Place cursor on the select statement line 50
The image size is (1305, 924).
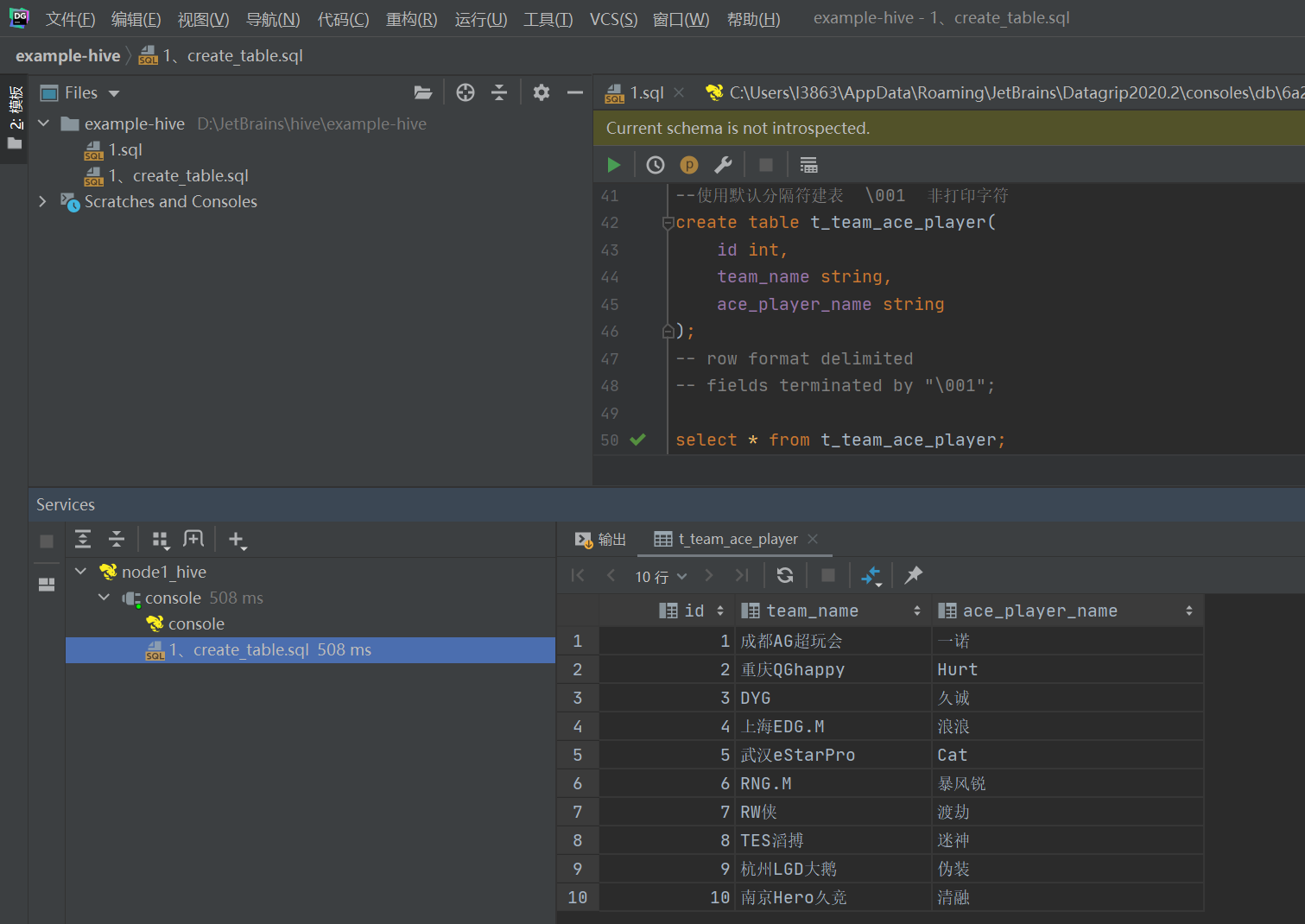tap(839, 440)
